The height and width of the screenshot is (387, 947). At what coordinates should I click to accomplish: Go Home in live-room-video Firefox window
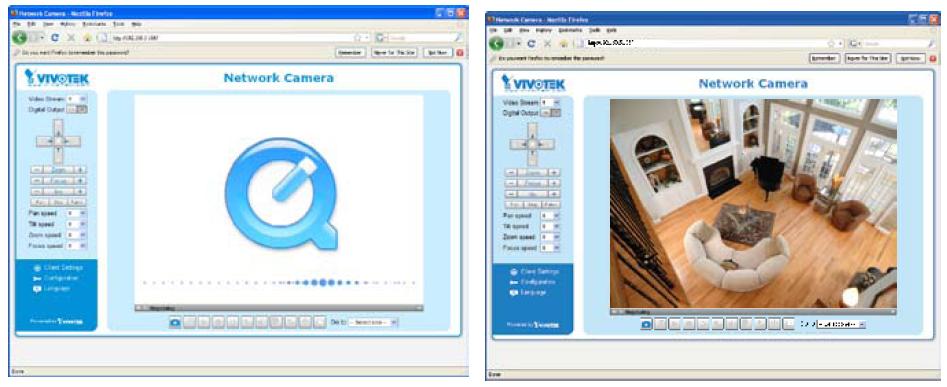click(x=564, y=43)
